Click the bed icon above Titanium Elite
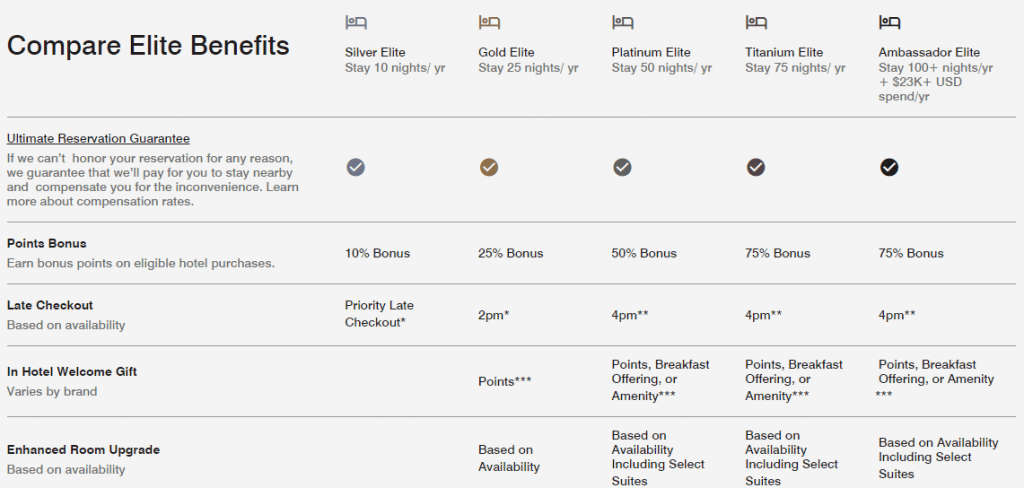 coord(756,21)
